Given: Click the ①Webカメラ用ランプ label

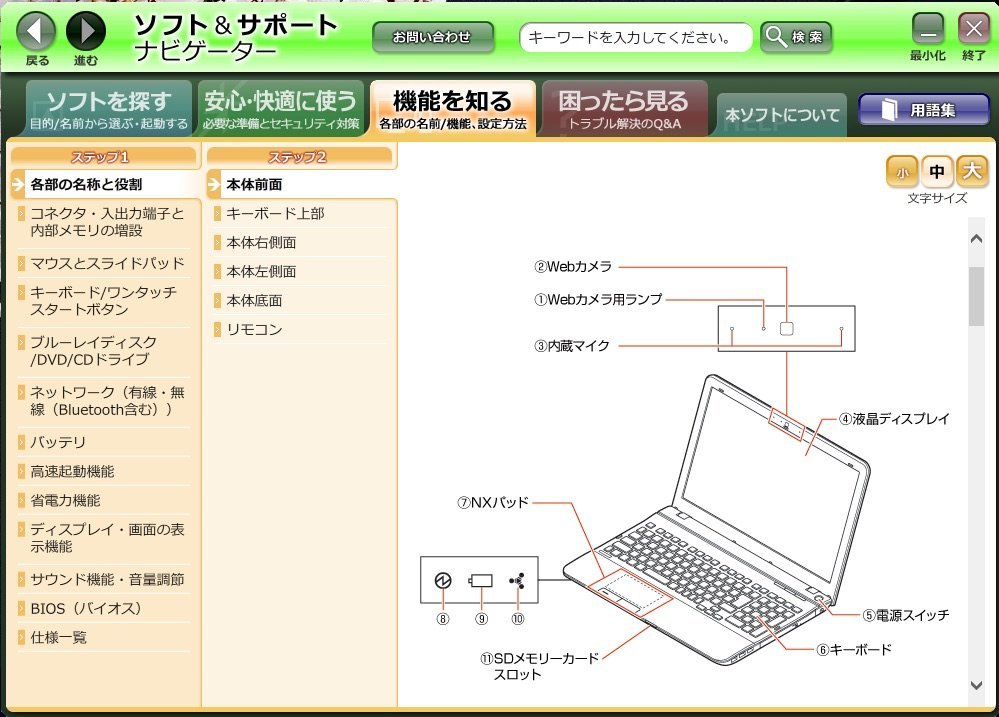Looking at the screenshot, I should pyautogui.click(x=598, y=299).
